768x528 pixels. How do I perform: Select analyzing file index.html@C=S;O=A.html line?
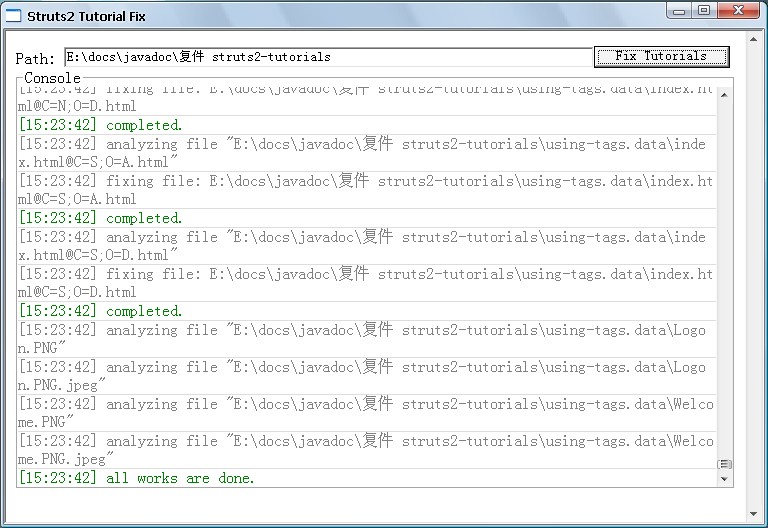[x=367, y=153]
